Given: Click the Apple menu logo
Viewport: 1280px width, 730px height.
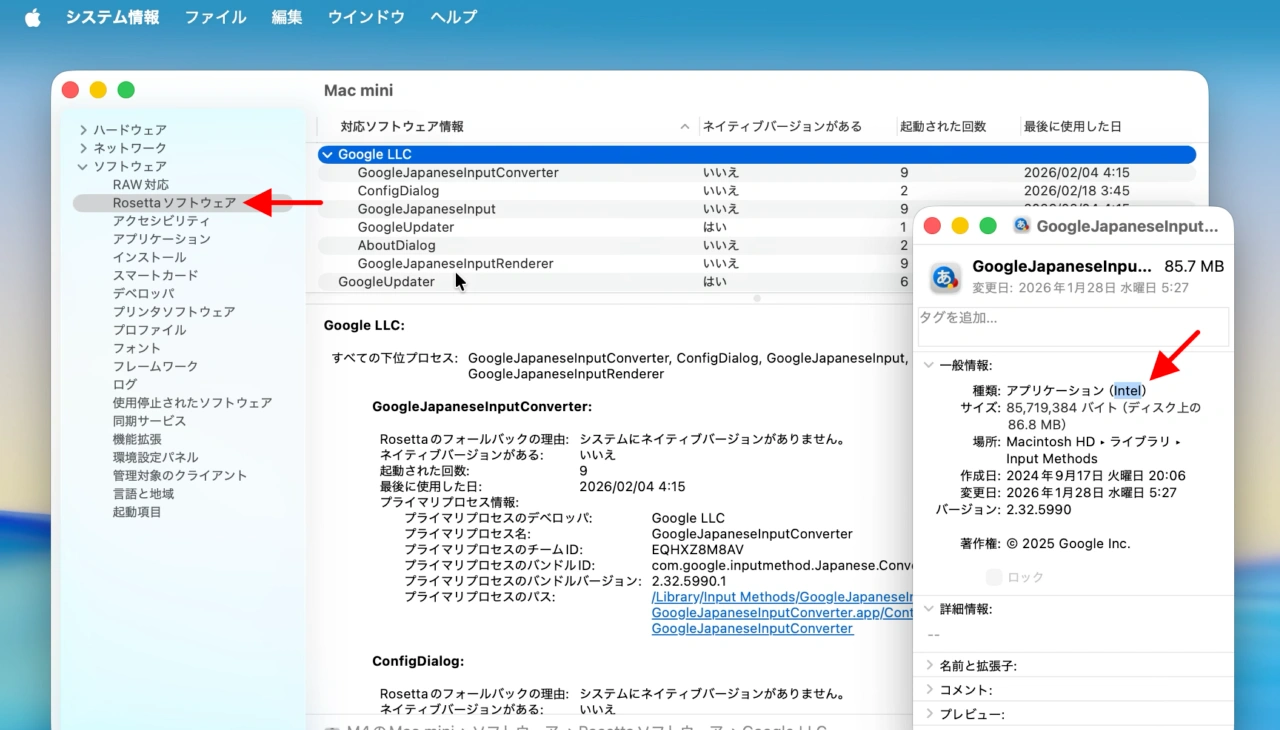Looking at the screenshot, I should point(31,16).
